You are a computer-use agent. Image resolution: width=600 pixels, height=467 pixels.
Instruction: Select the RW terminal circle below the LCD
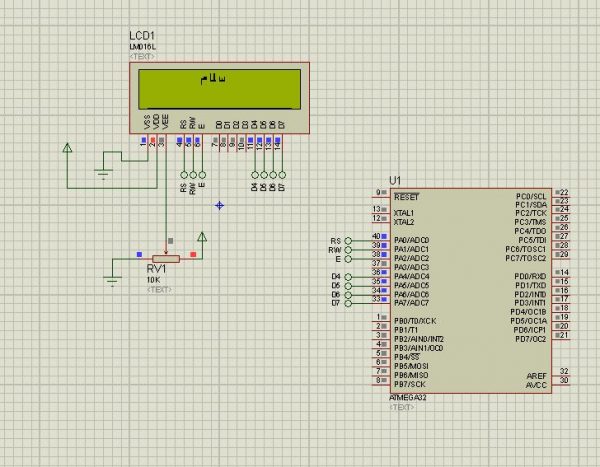point(193,175)
